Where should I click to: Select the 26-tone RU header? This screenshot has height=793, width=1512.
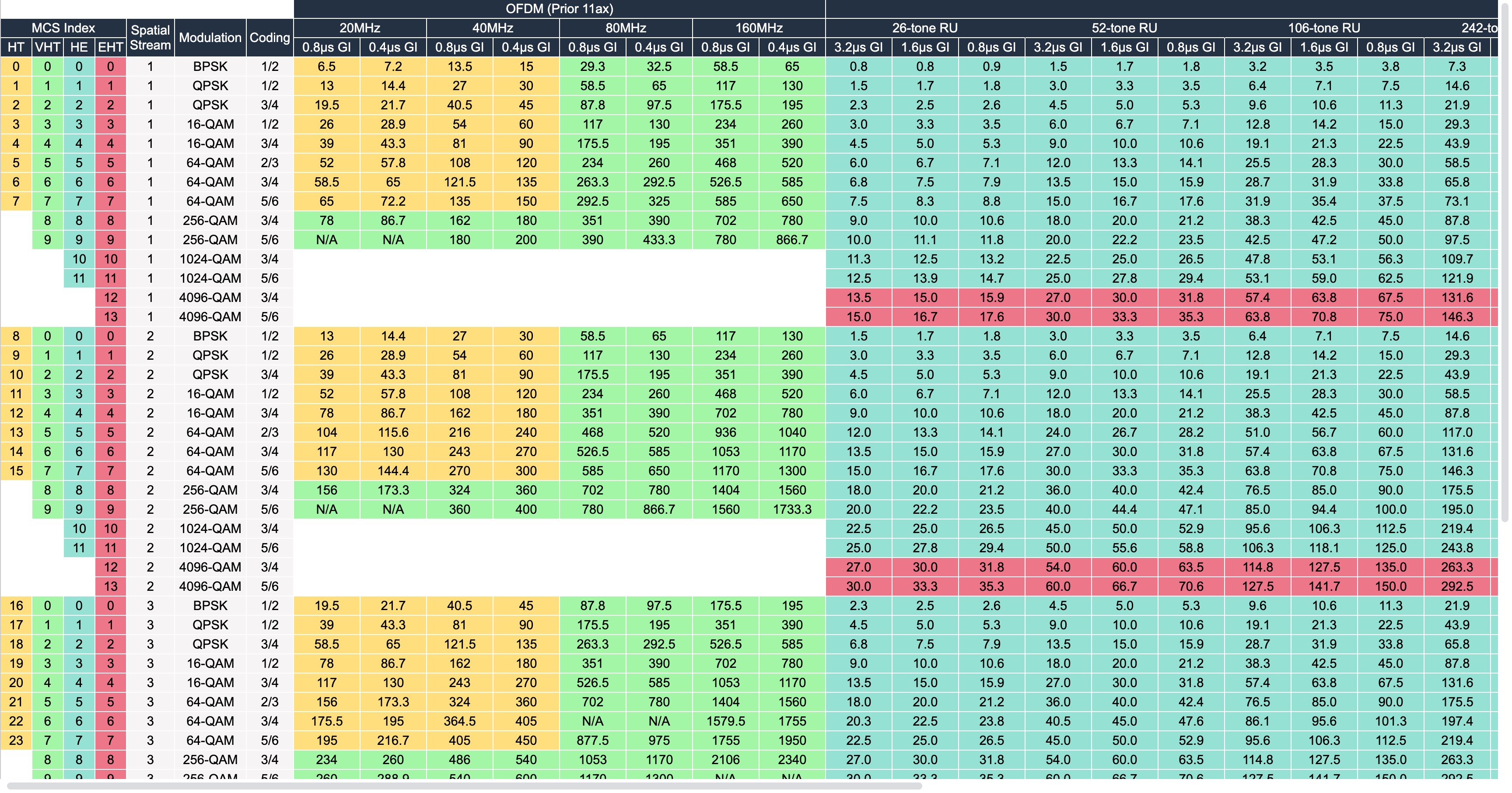[924, 28]
